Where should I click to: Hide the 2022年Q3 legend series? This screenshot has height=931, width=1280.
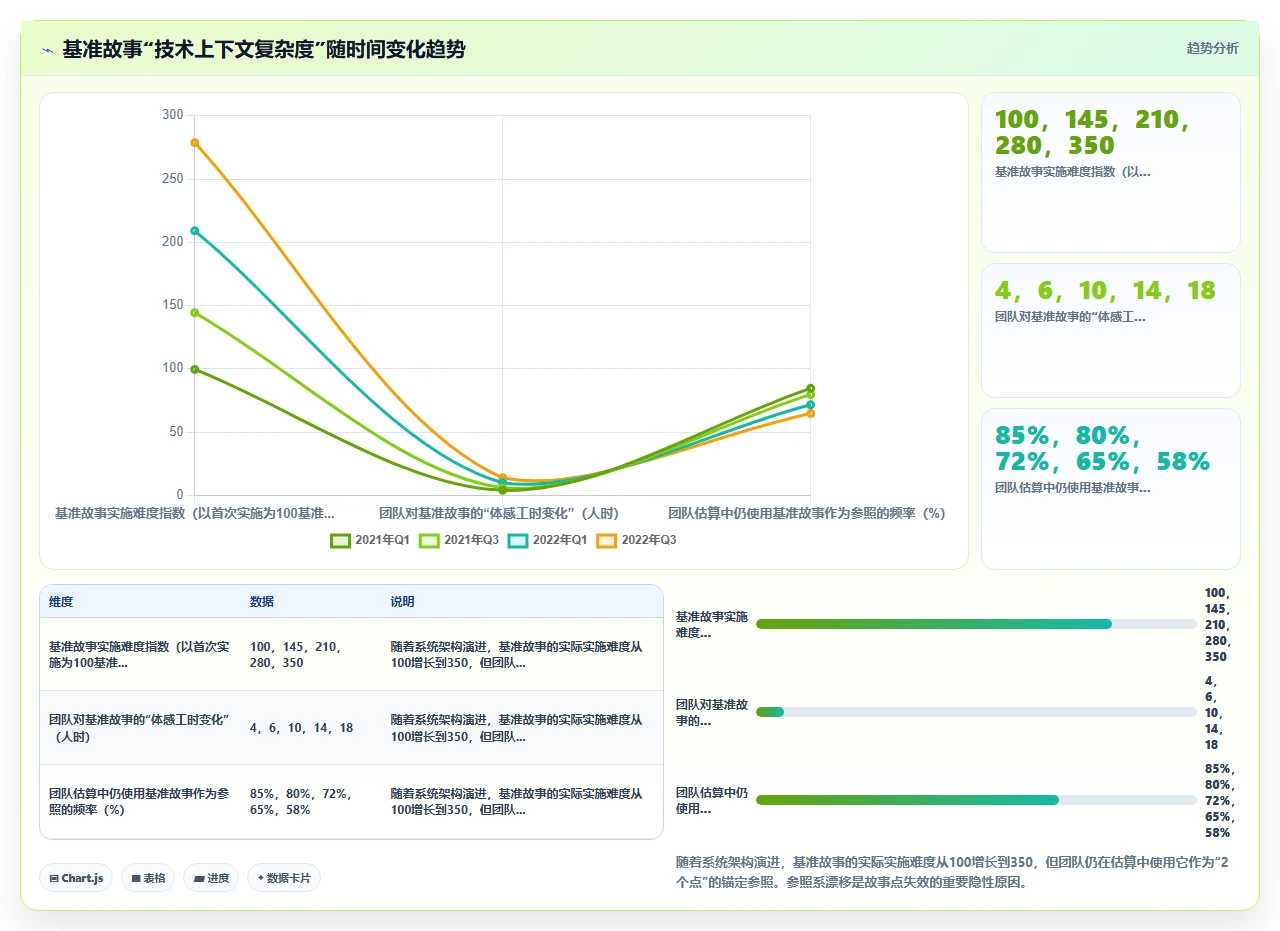636,540
